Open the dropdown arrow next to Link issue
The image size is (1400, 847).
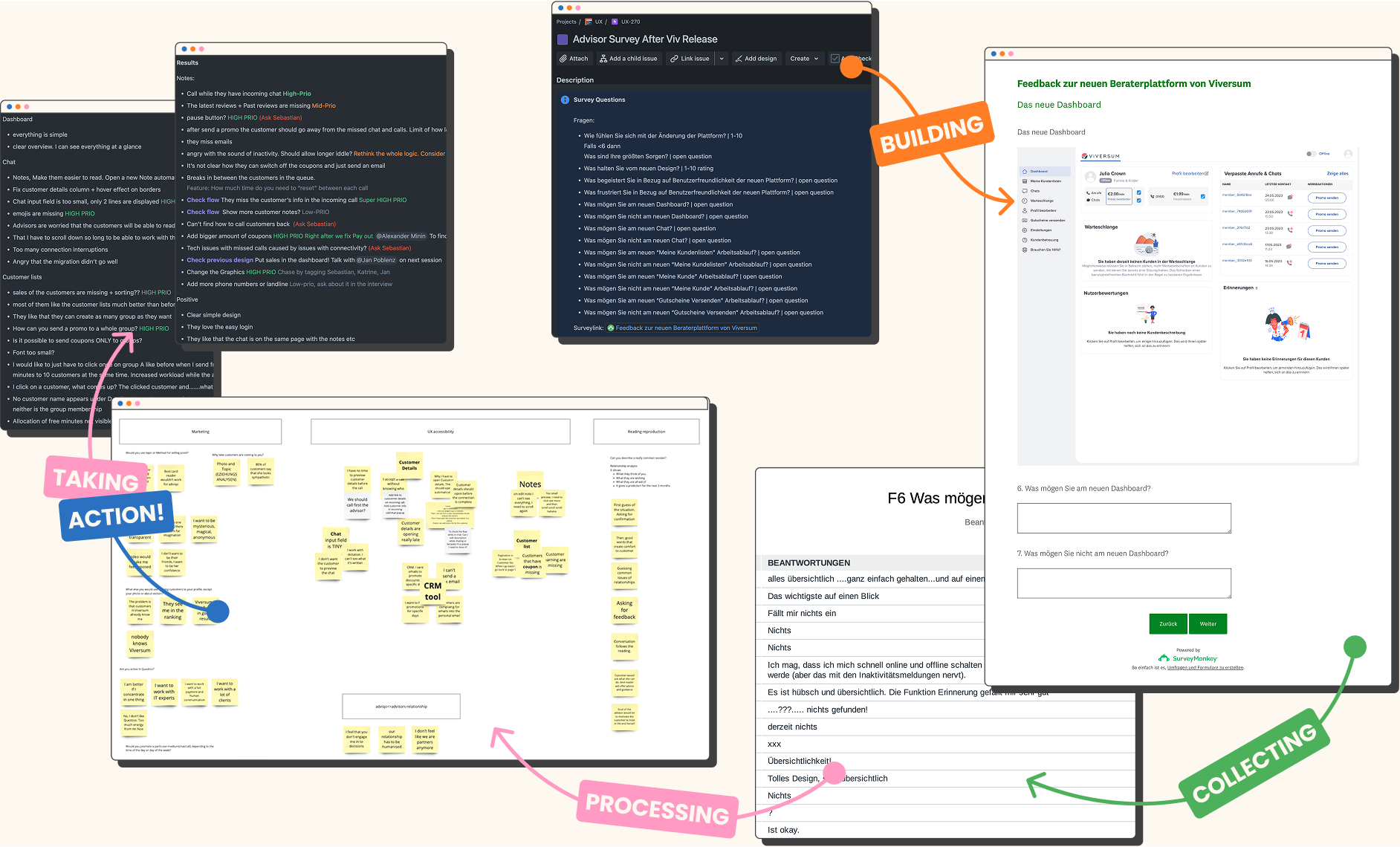point(722,58)
